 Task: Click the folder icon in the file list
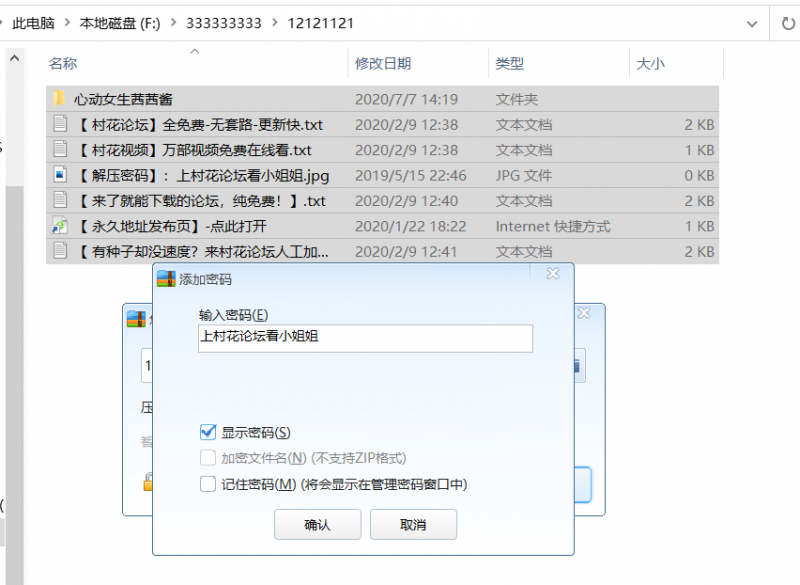coord(59,99)
